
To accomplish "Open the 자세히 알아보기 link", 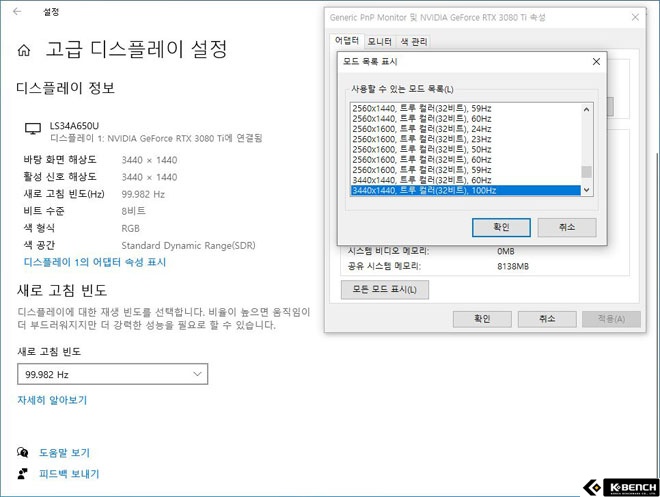I will click(x=52, y=400).
